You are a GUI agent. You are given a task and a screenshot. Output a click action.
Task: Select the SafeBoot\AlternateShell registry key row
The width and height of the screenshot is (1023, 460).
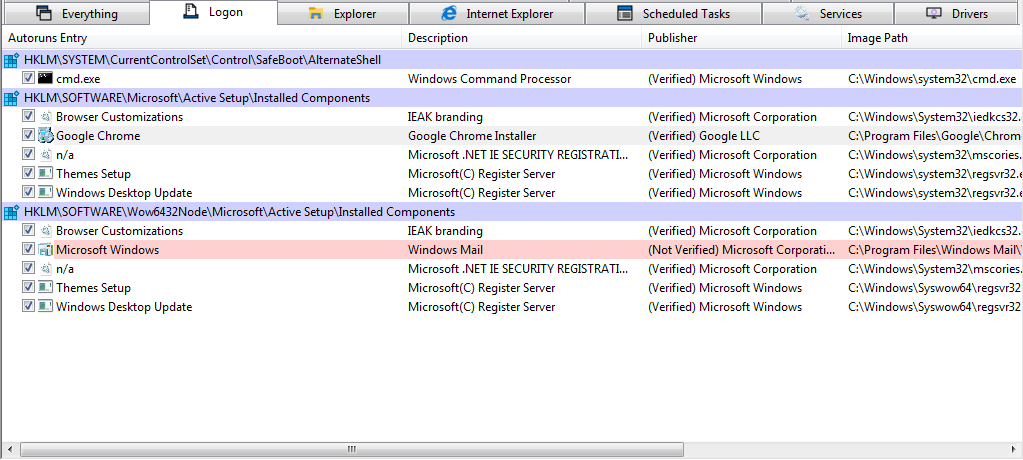click(x=512, y=60)
